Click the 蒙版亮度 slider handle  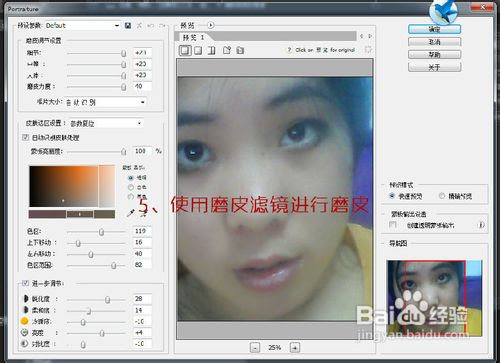(x=124, y=152)
